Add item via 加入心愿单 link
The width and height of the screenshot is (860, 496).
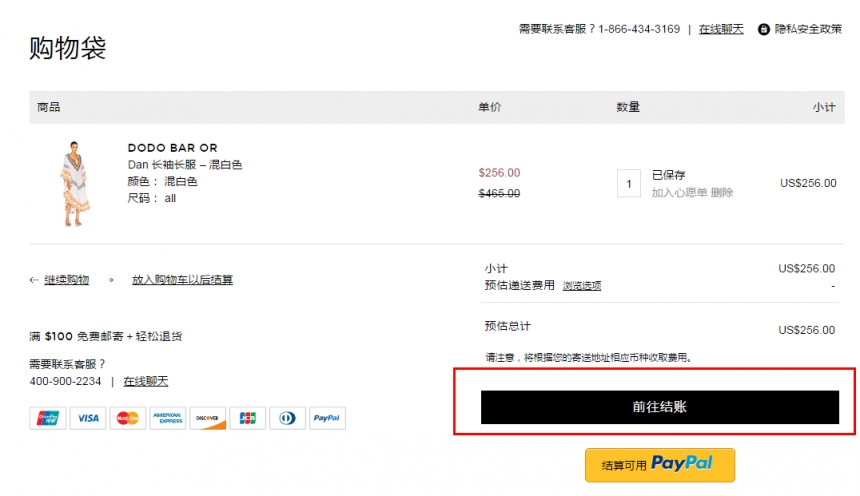679,193
